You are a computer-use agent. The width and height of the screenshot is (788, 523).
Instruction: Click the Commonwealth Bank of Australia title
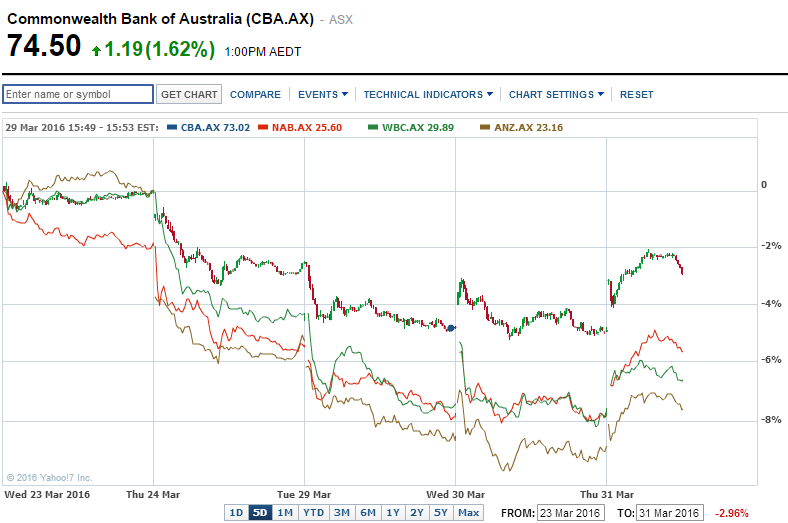point(160,19)
